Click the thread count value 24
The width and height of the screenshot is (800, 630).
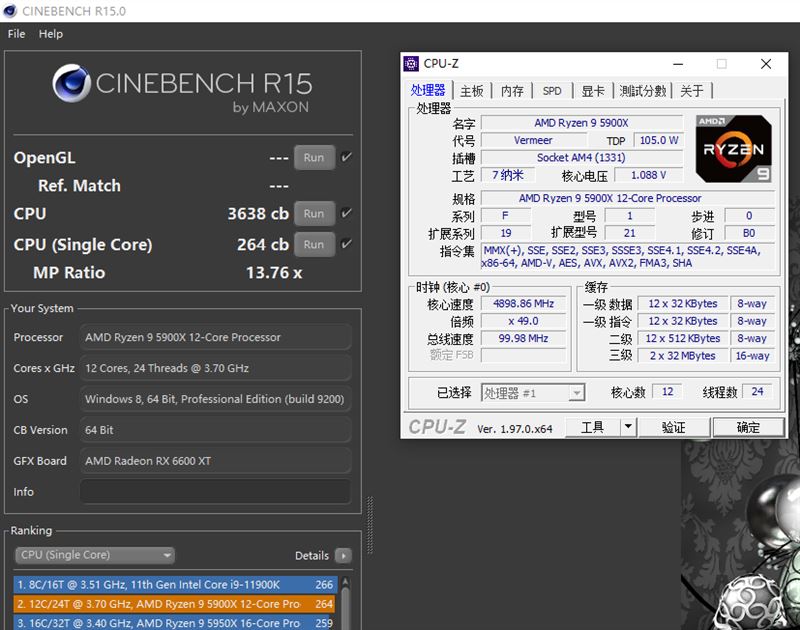tap(757, 392)
